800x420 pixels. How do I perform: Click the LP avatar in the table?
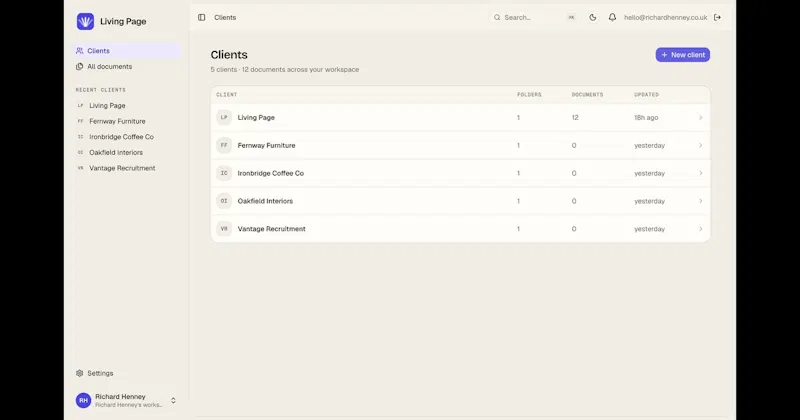pyautogui.click(x=224, y=117)
